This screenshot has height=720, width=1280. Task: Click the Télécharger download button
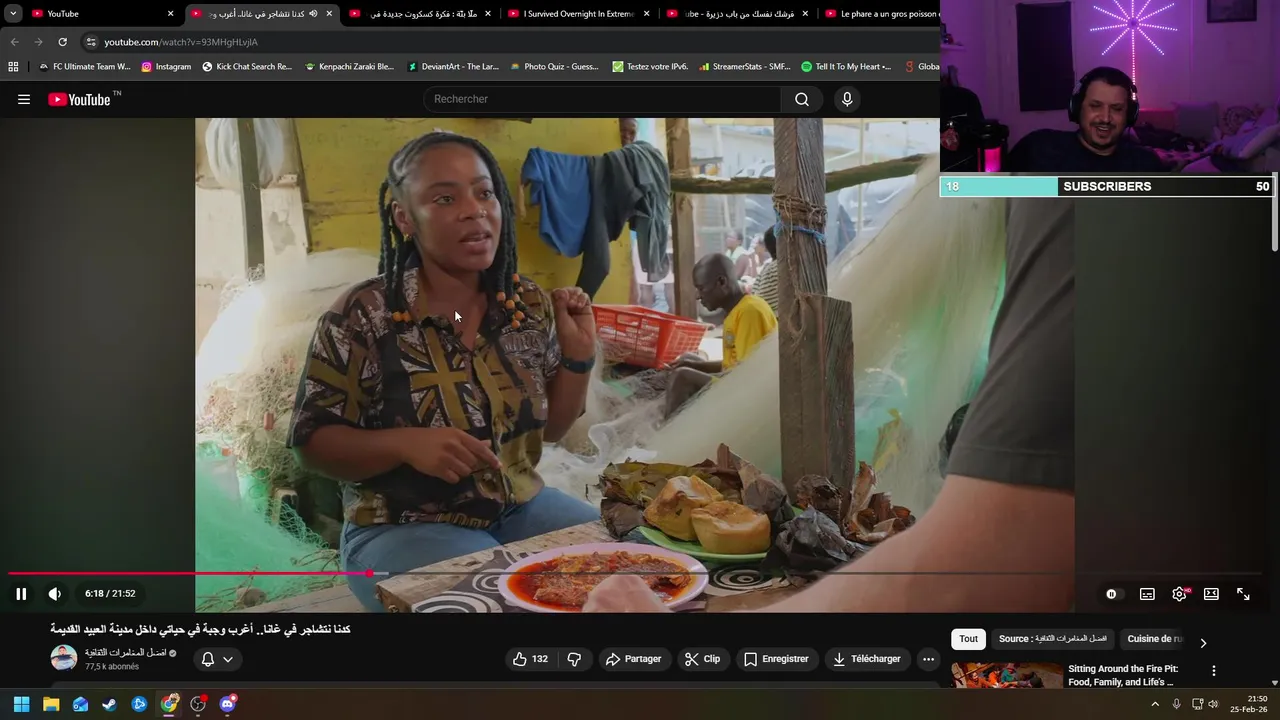click(x=867, y=659)
